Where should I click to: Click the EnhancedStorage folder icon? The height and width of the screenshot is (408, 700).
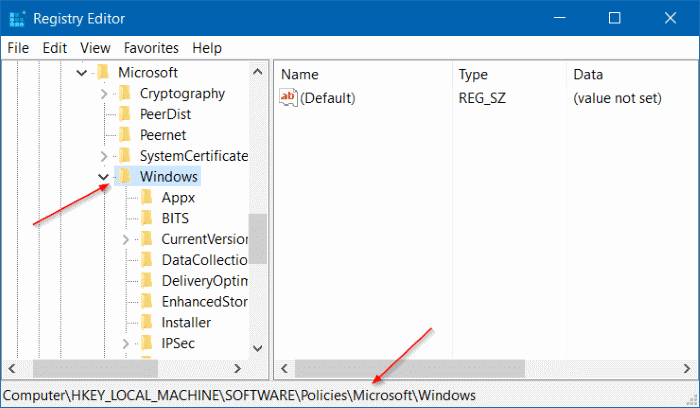pyautogui.click(x=147, y=301)
